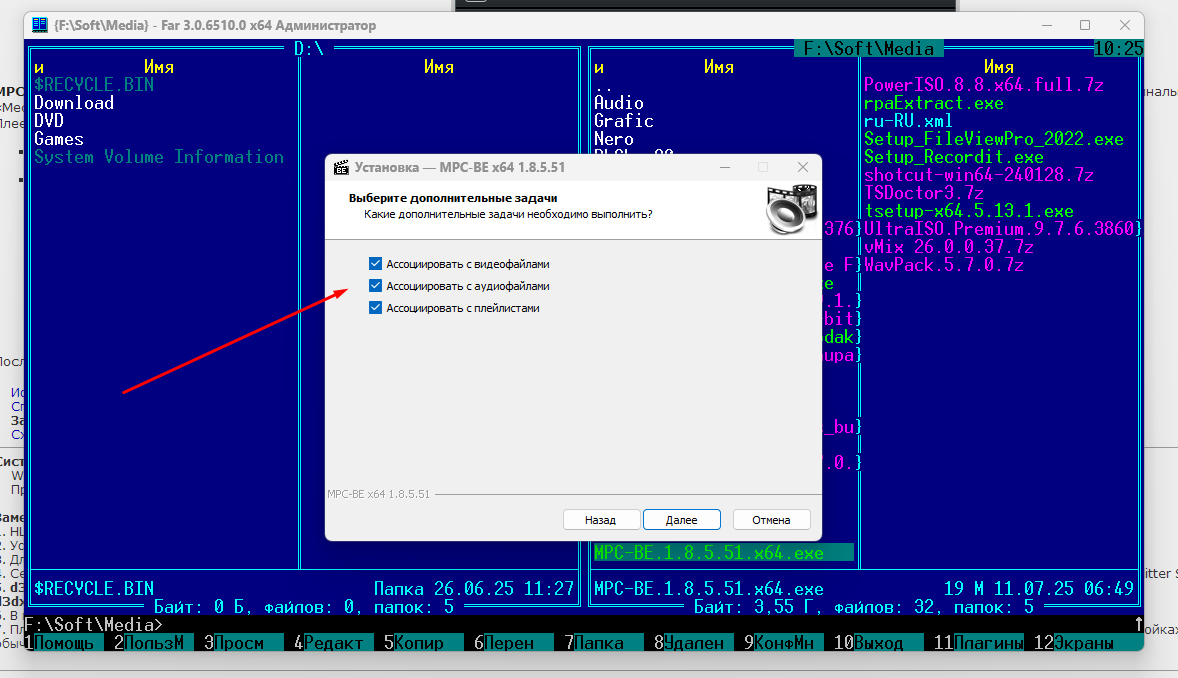Select PowerISO.8.8.x64.full.7z file
Viewport: 1178px width, 678px height.
[x=983, y=85]
